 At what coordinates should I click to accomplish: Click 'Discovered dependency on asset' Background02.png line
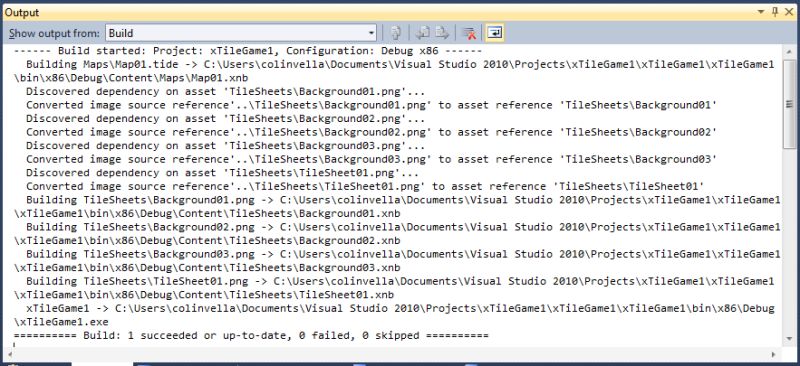(x=226, y=119)
